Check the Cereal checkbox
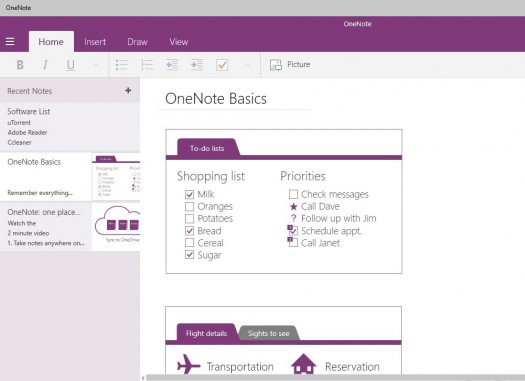The image size is (525, 381). [189, 243]
